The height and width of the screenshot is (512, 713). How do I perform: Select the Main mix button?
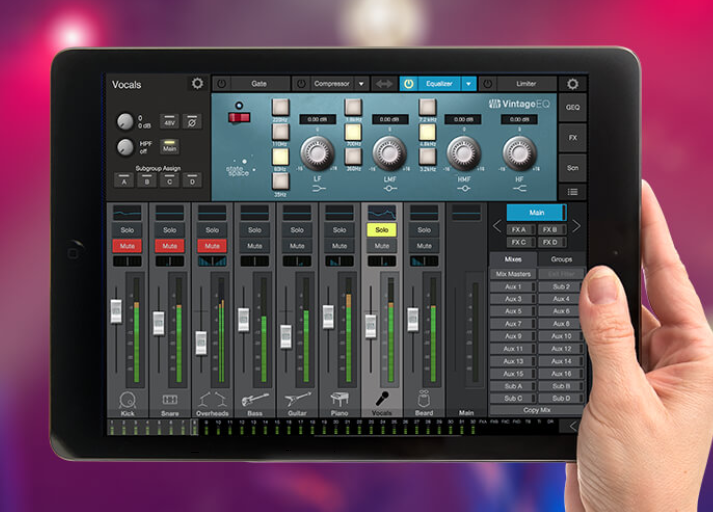pos(537,213)
